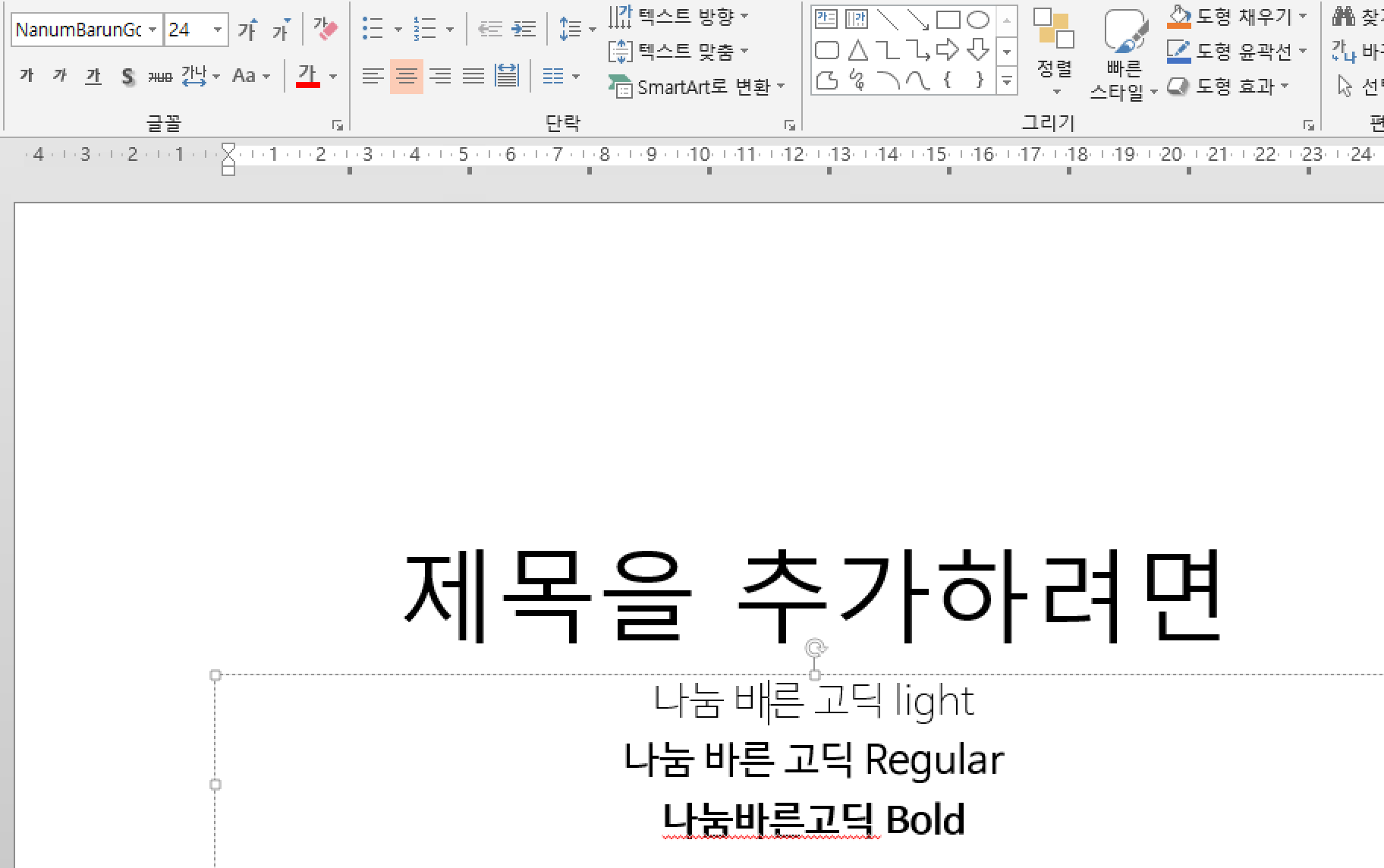Click the decrease list level icon
This screenshot has height=868, width=1384.
click(x=489, y=30)
